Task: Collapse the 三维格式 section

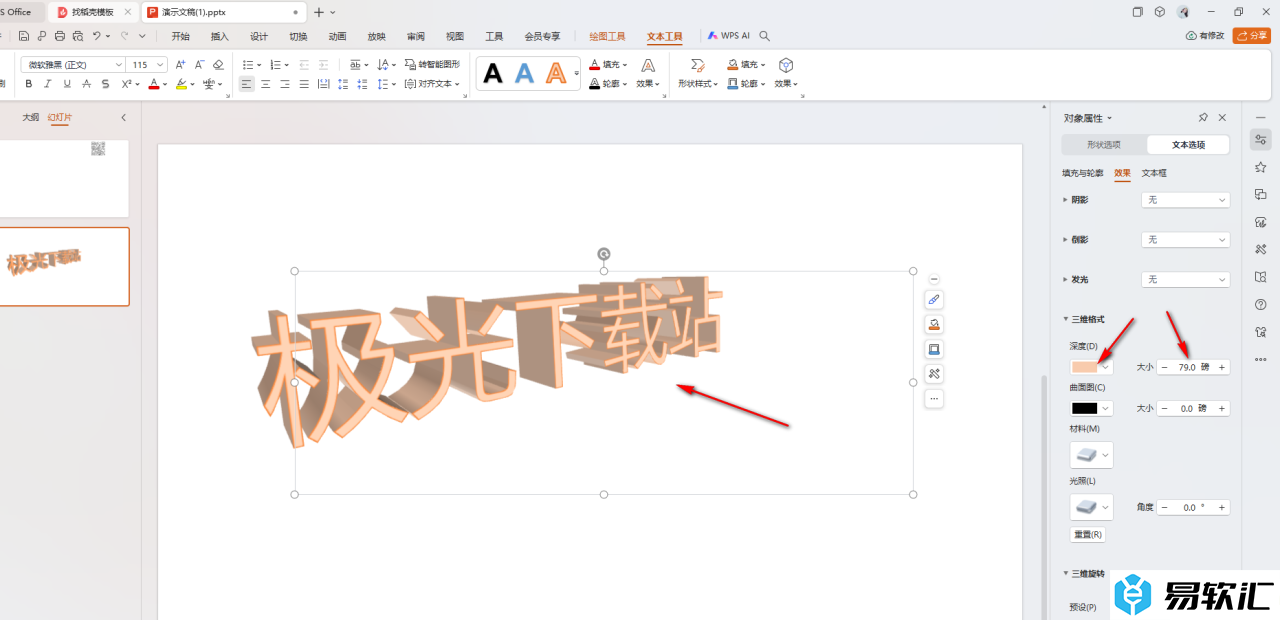Action: [1065, 319]
